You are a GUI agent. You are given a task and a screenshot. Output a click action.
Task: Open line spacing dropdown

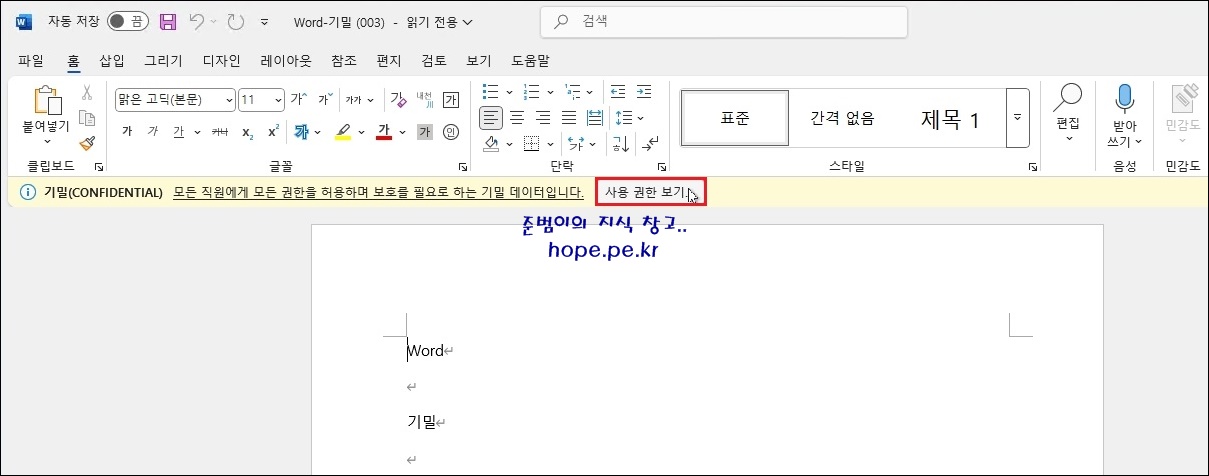point(641,117)
